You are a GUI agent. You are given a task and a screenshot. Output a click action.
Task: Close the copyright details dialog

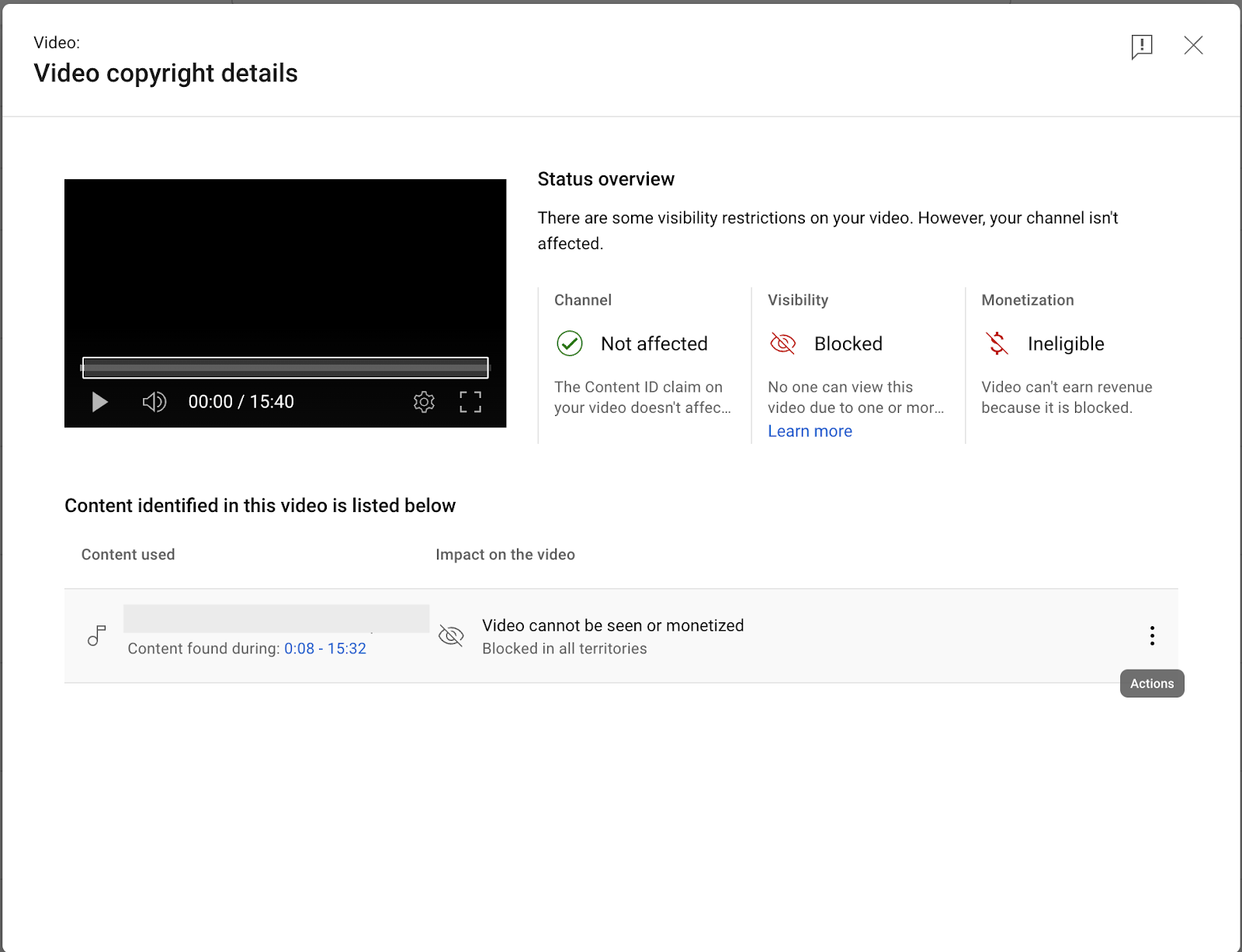point(1193,46)
